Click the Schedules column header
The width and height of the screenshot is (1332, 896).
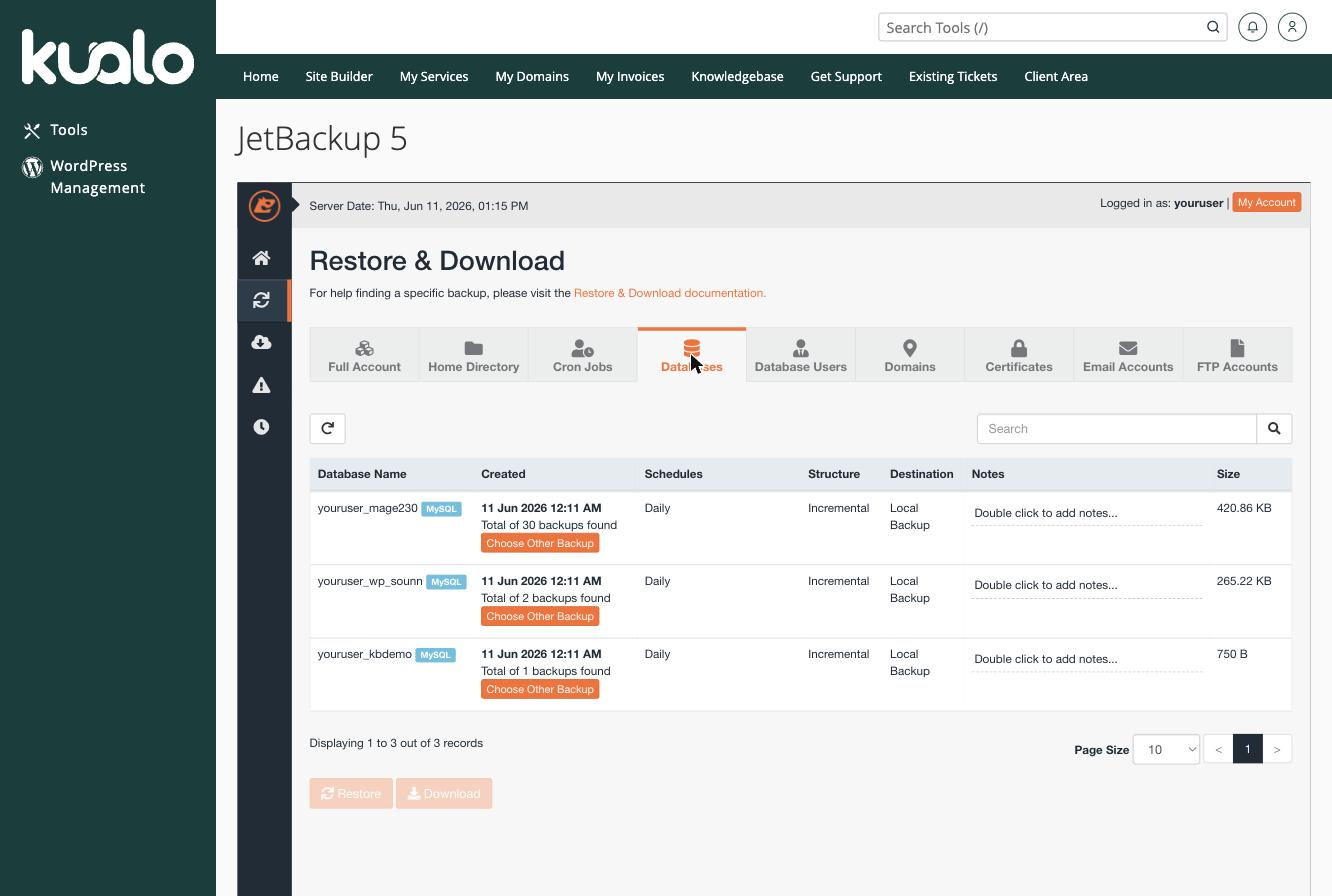pyautogui.click(x=673, y=474)
